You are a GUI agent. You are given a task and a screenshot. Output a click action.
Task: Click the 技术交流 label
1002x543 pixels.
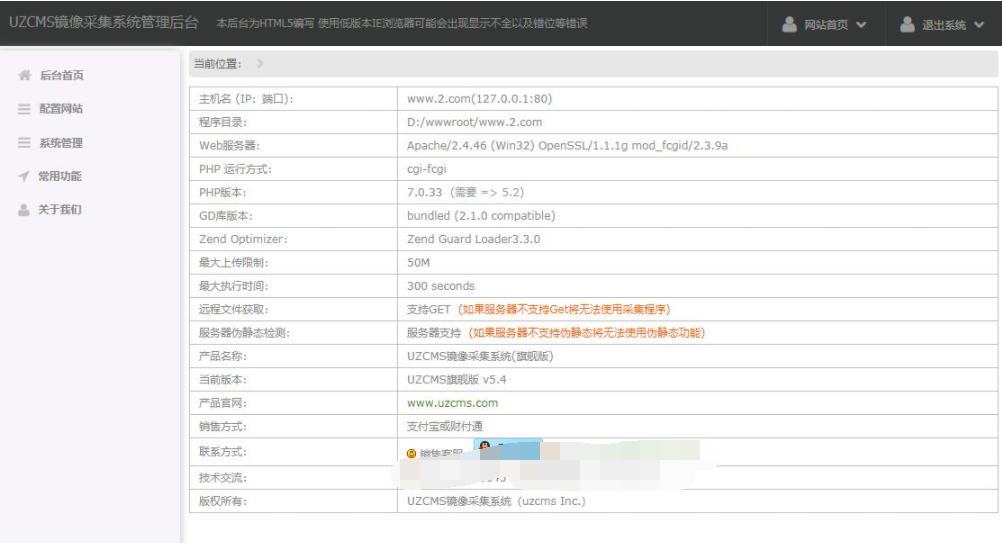[223, 478]
